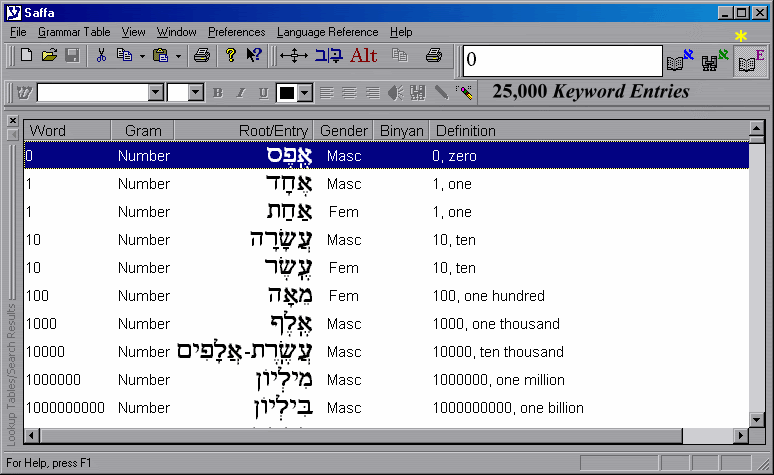The image size is (774, 475).
Task: Toggle the English dictionary E book button
Action: point(751,60)
